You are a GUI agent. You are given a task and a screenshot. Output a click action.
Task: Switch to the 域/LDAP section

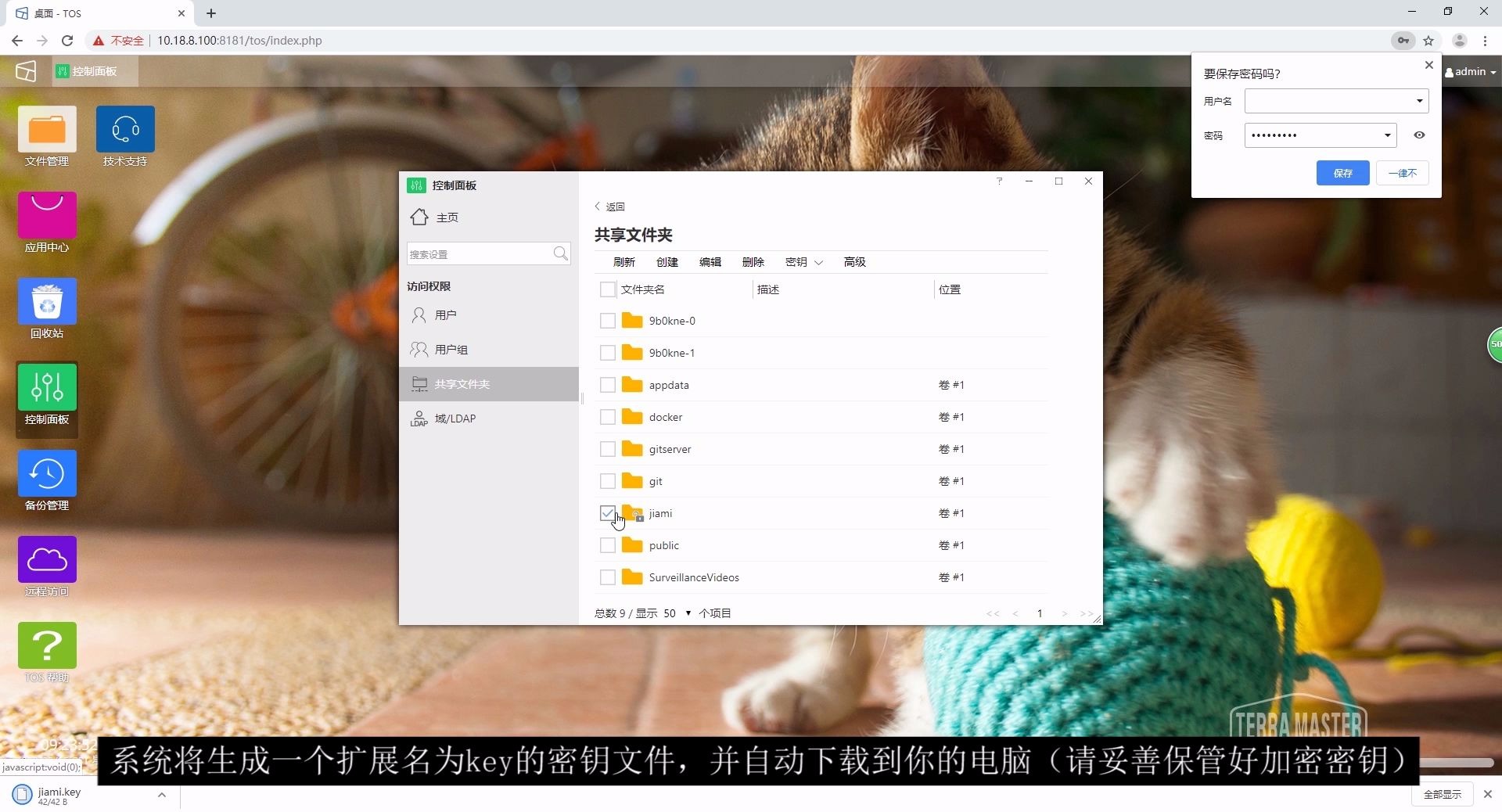coord(455,418)
